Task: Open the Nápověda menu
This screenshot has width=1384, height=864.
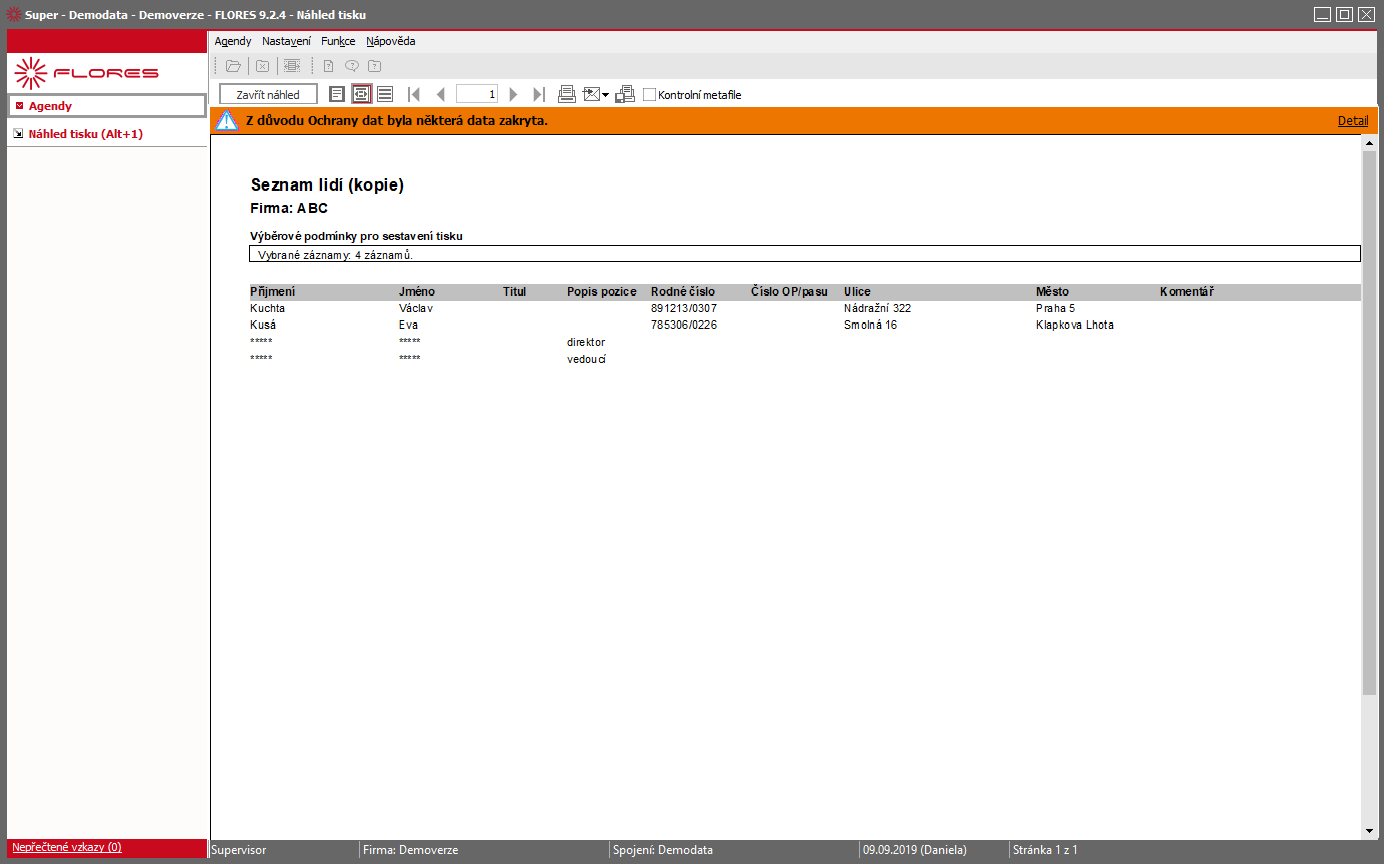Action: click(x=391, y=41)
